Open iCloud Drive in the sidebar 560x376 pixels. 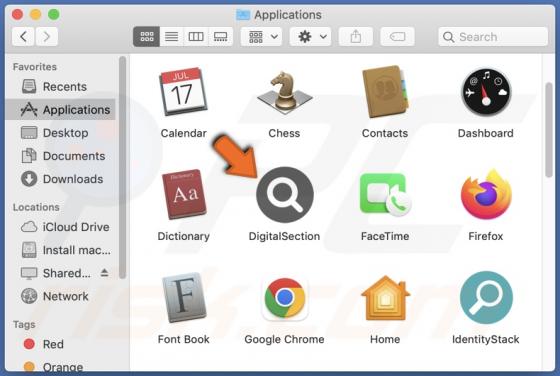tap(60, 227)
